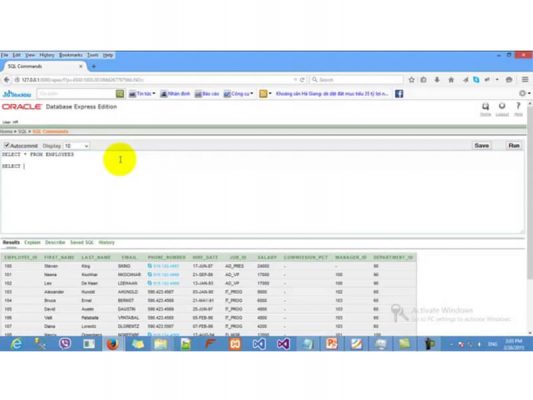
Task: Open File Explorer folder in taskbar
Action: click(161, 344)
